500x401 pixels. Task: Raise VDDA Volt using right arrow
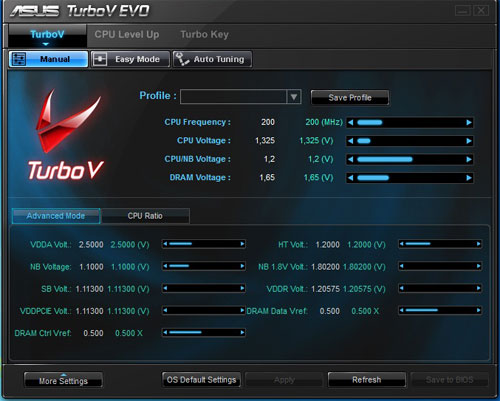(242, 244)
